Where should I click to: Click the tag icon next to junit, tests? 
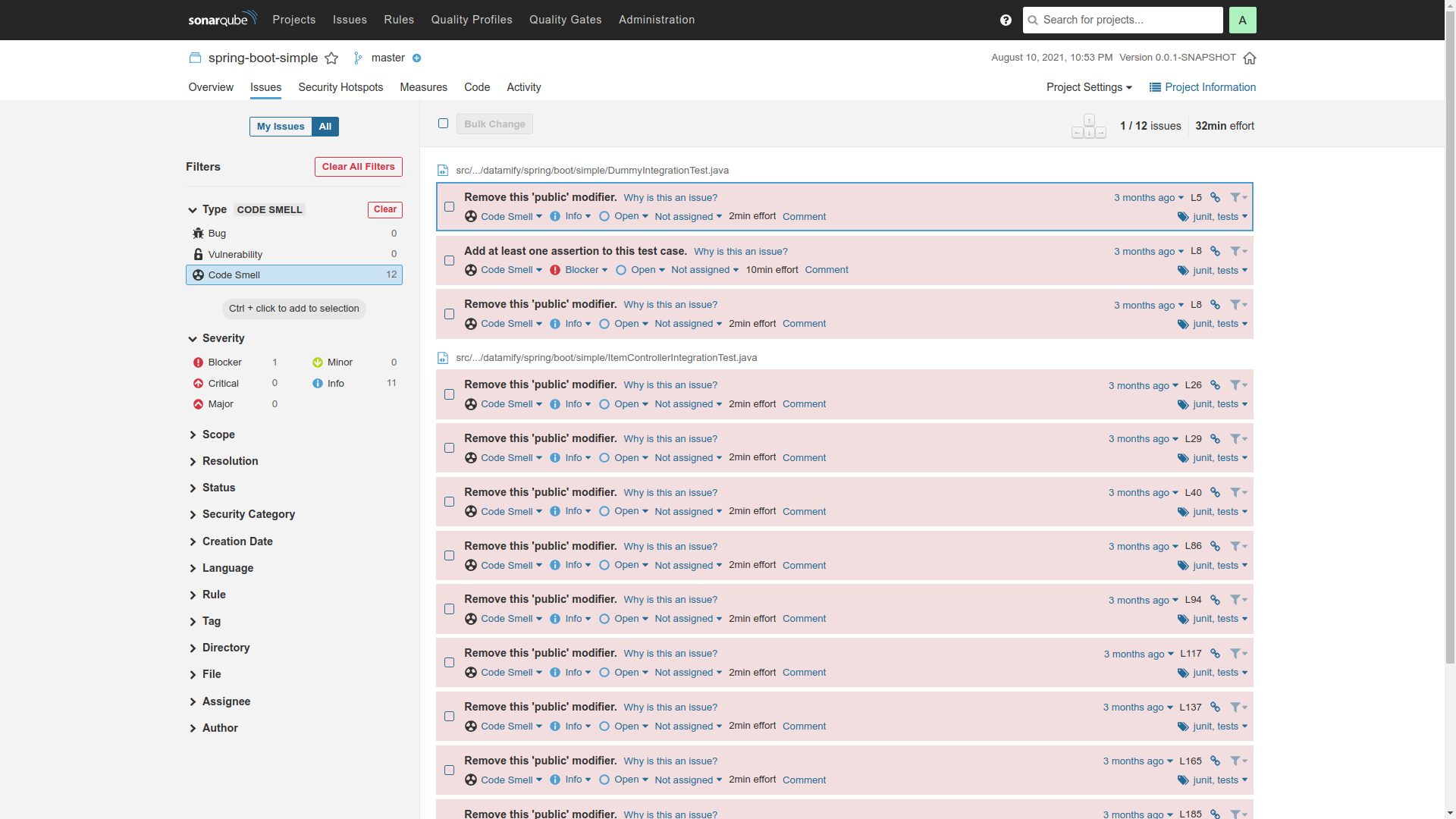1183,216
